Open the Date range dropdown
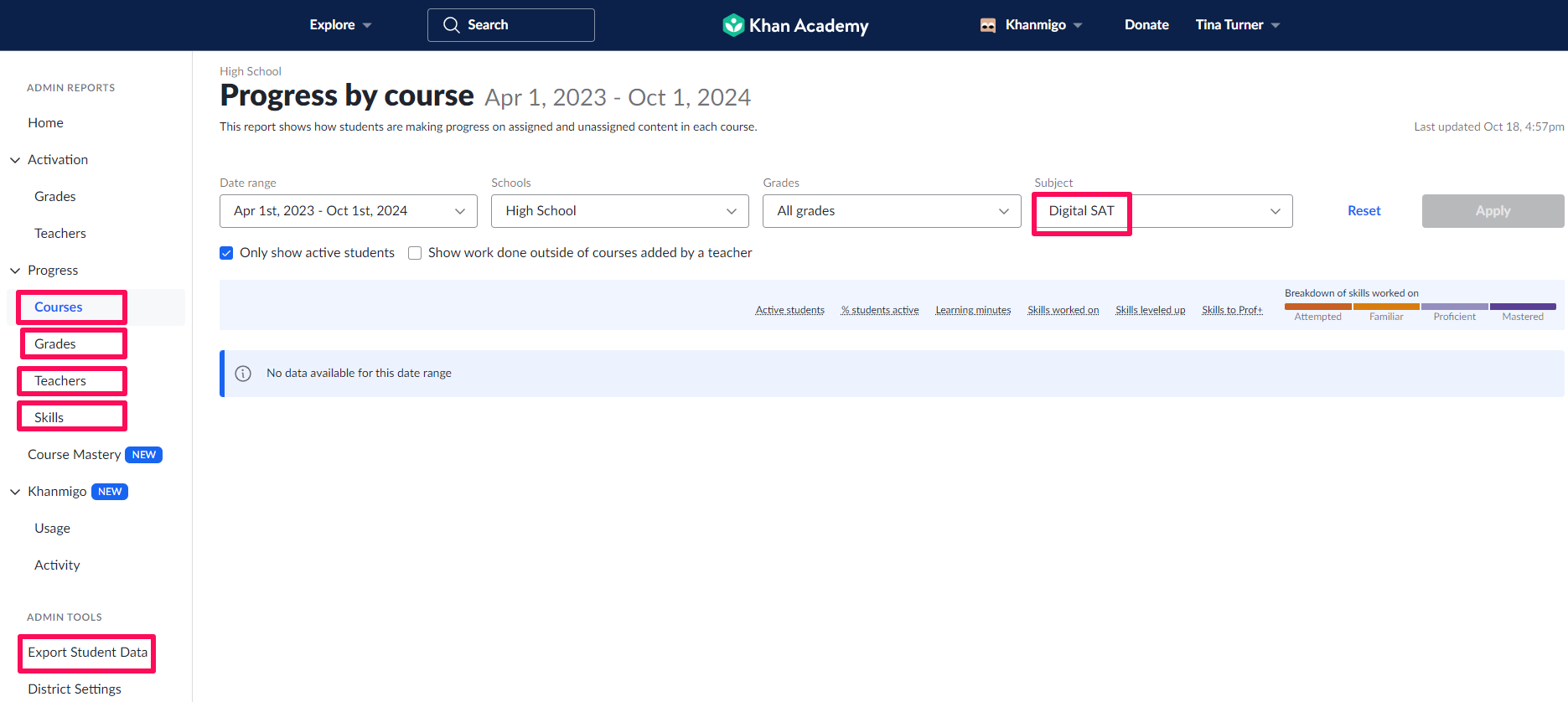Image resolution: width=1568 pixels, height=702 pixels. [x=349, y=211]
